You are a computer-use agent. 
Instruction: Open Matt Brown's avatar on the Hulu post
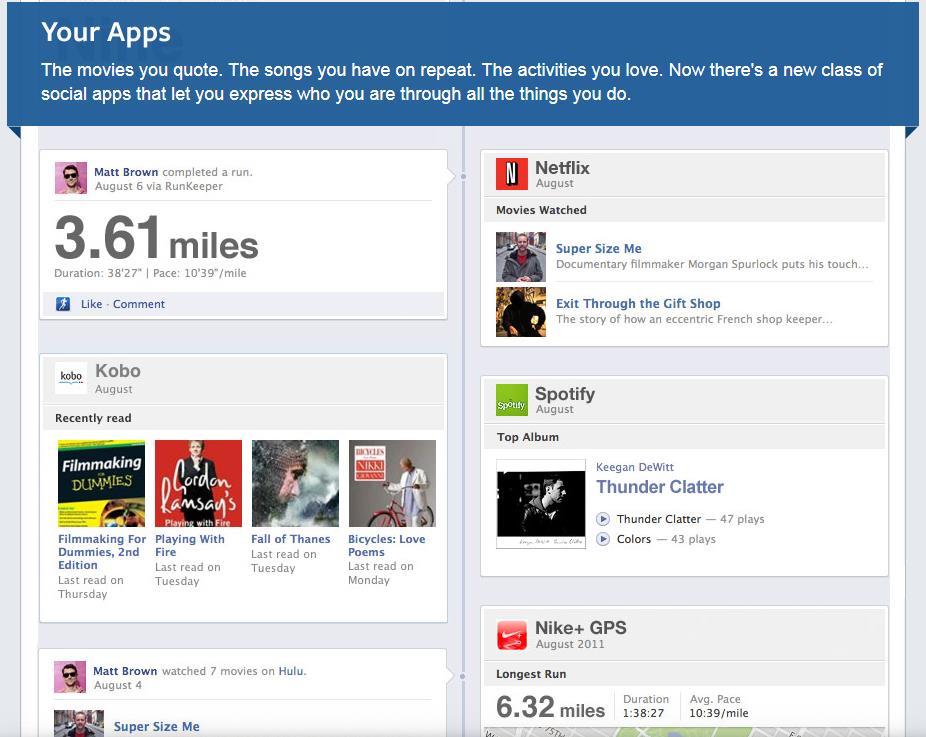tap(70, 677)
